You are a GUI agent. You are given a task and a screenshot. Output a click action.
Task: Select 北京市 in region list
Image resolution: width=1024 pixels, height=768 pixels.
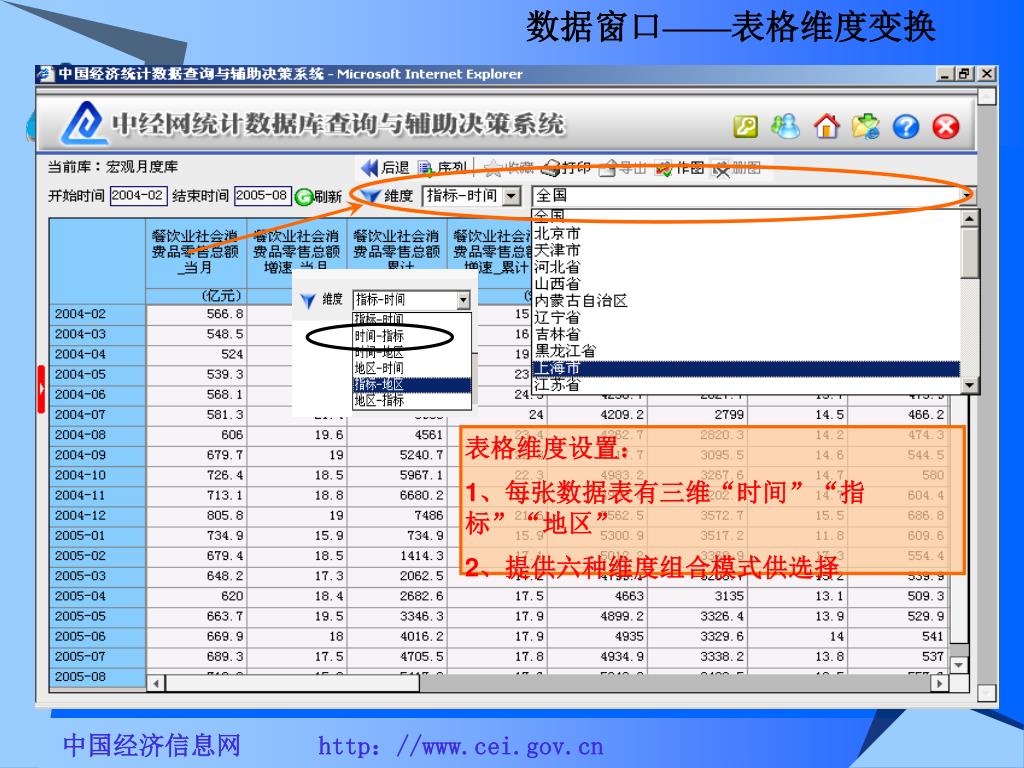pos(556,233)
